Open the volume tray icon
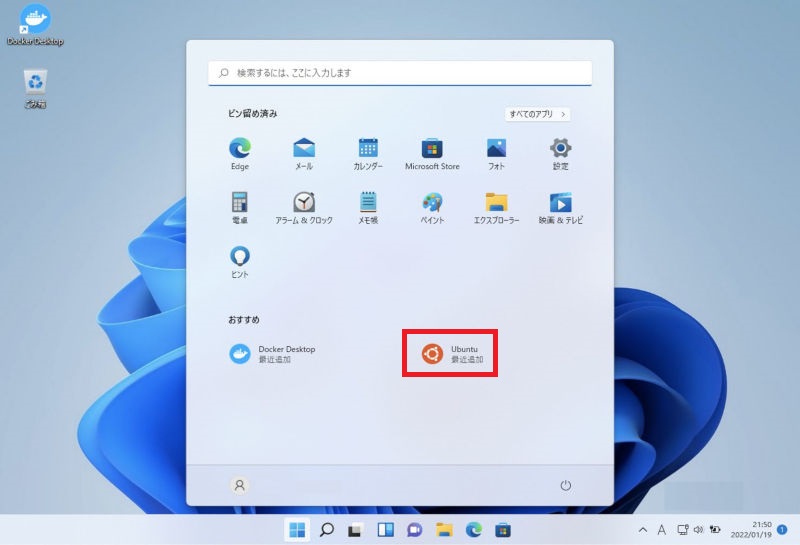 click(698, 530)
